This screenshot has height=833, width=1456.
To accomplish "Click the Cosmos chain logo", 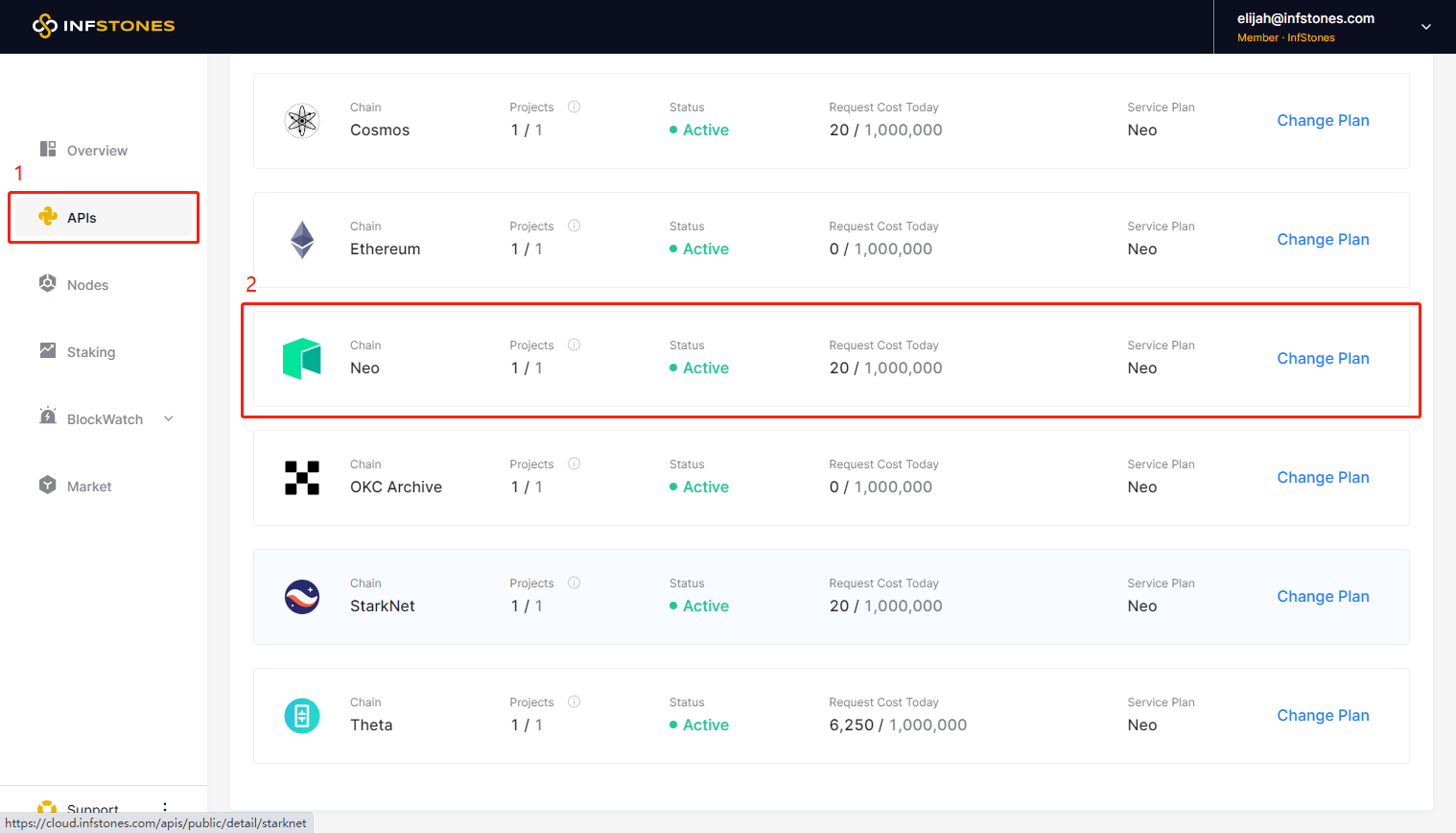I will (x=302, y=121).
